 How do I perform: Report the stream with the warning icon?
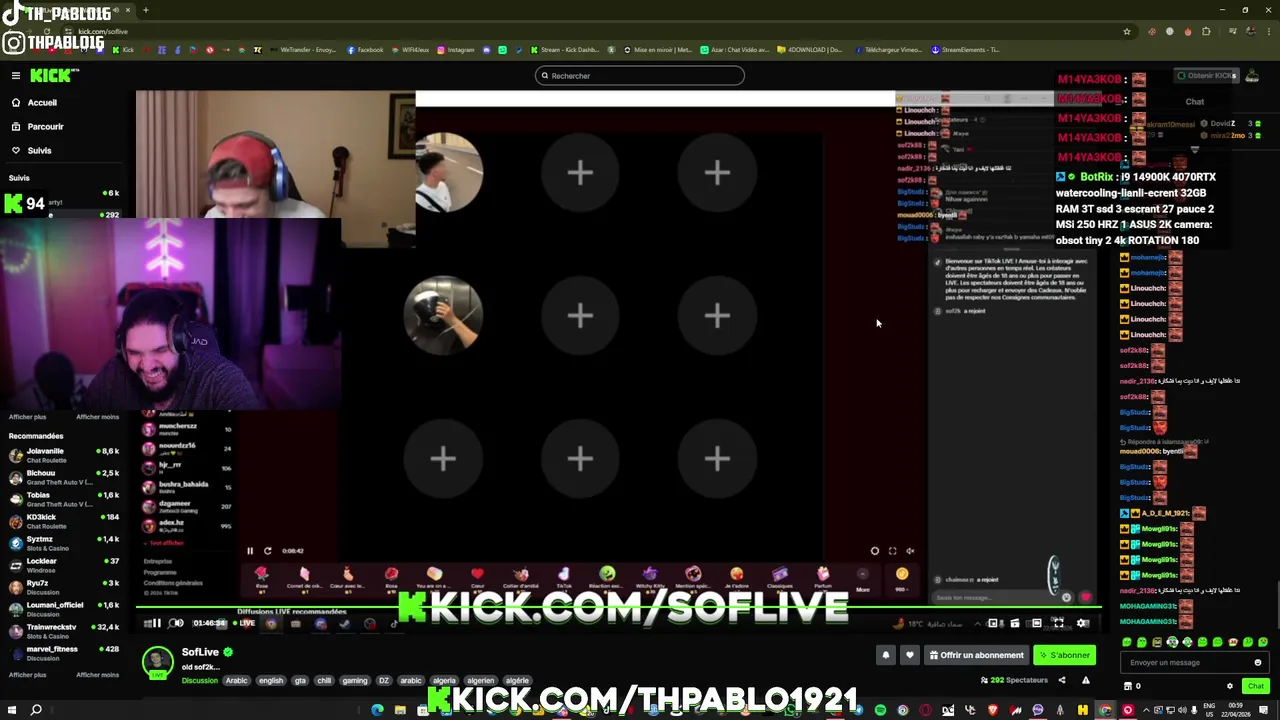1085,680
